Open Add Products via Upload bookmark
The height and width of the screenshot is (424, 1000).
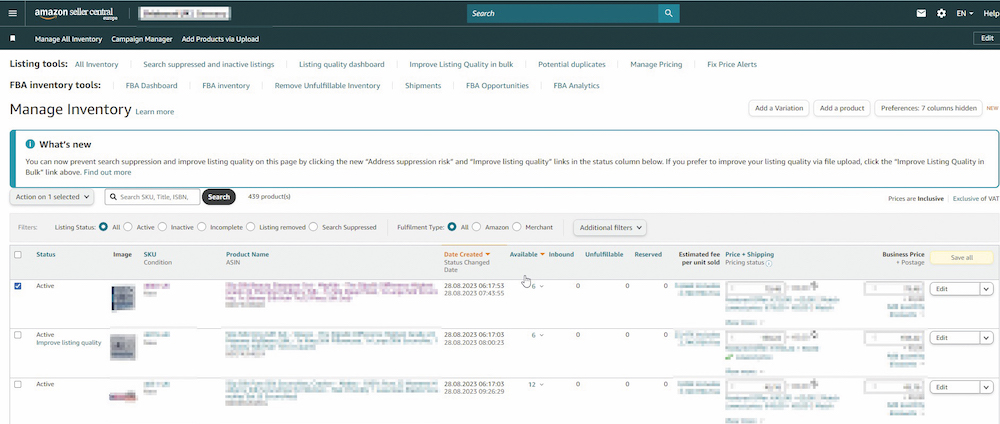(x=220, y=39)
